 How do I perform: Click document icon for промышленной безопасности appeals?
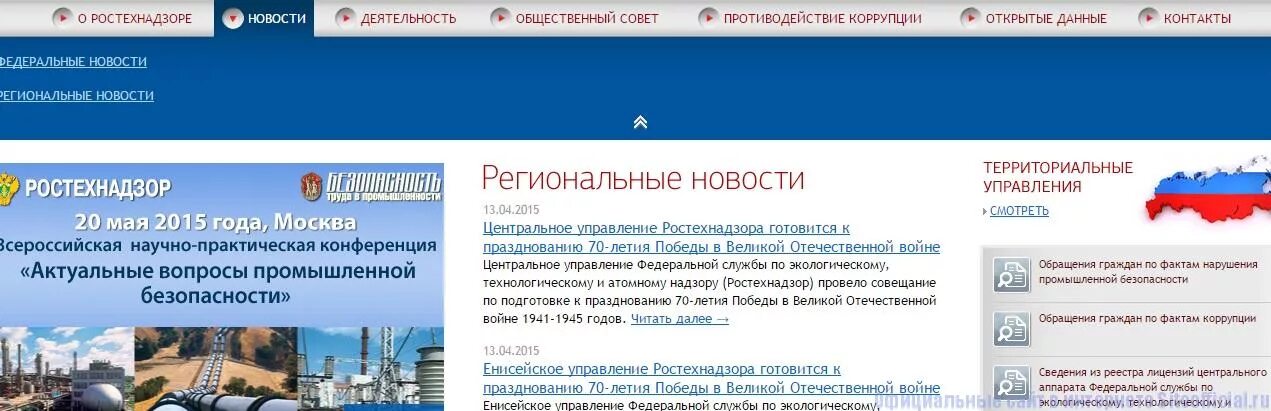pos(1012,274)
